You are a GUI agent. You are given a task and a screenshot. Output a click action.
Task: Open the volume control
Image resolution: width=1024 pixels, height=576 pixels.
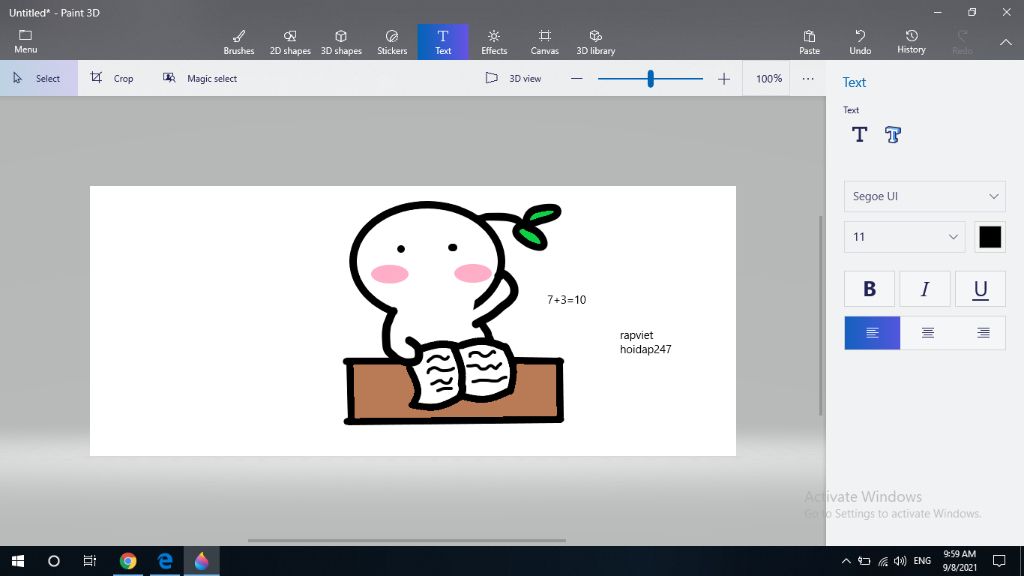900,561
